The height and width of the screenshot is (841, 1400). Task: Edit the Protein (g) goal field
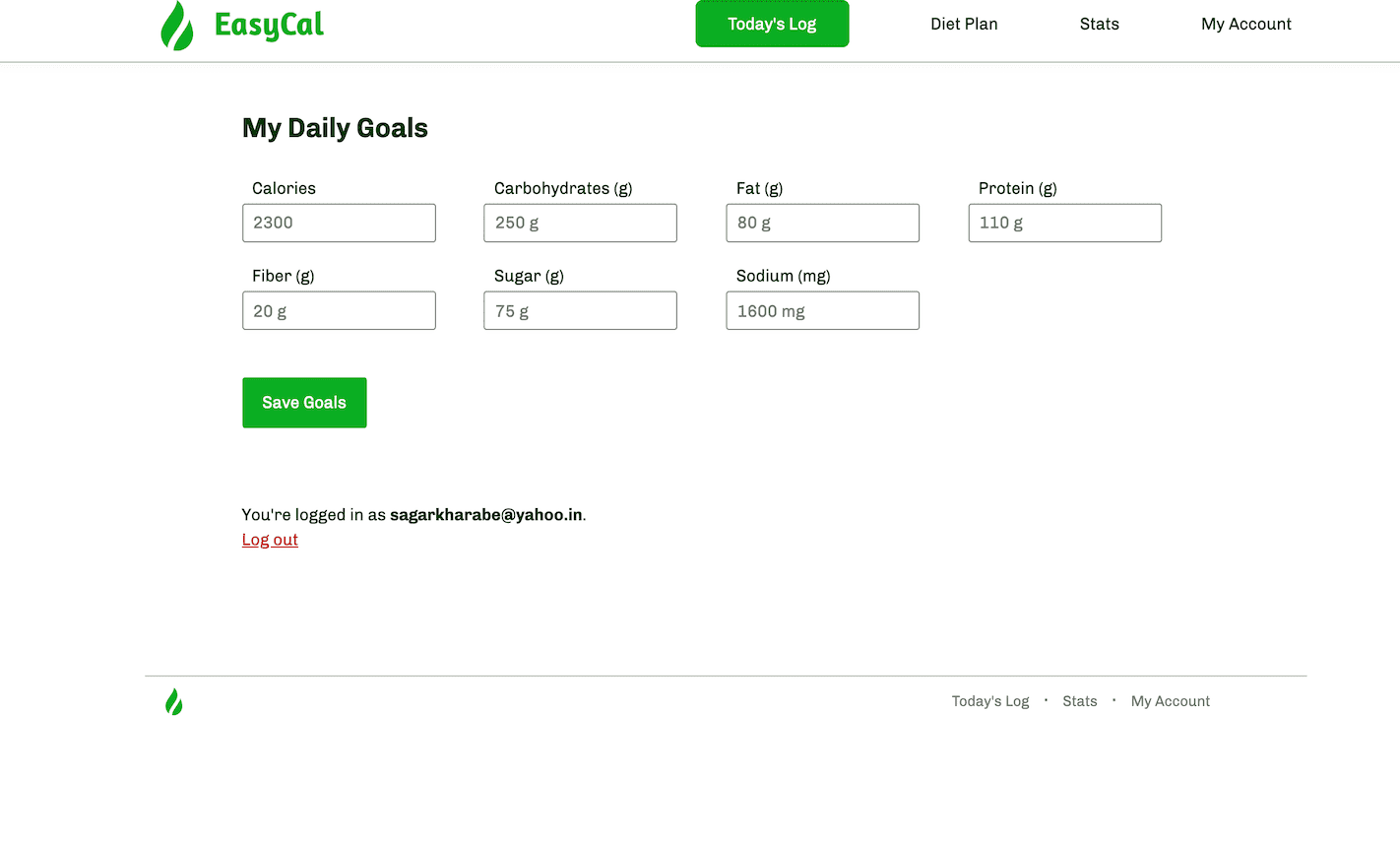point(1064,223)
